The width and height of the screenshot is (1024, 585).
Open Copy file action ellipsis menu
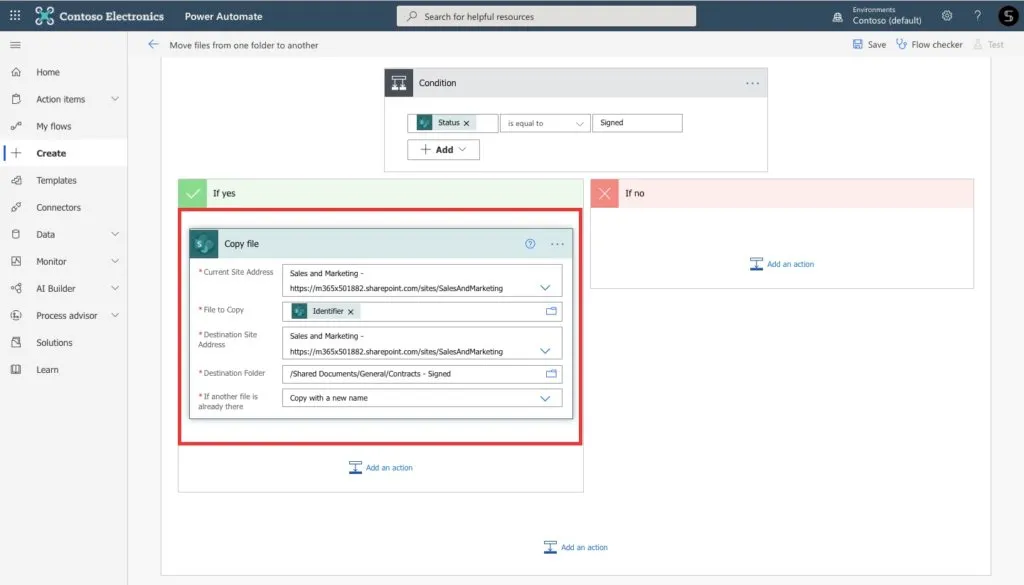tap(557, 244)
